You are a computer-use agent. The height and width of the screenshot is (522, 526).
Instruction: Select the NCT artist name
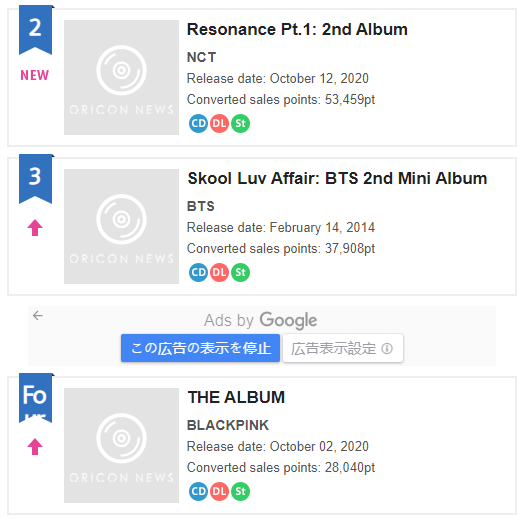(201, 57)
